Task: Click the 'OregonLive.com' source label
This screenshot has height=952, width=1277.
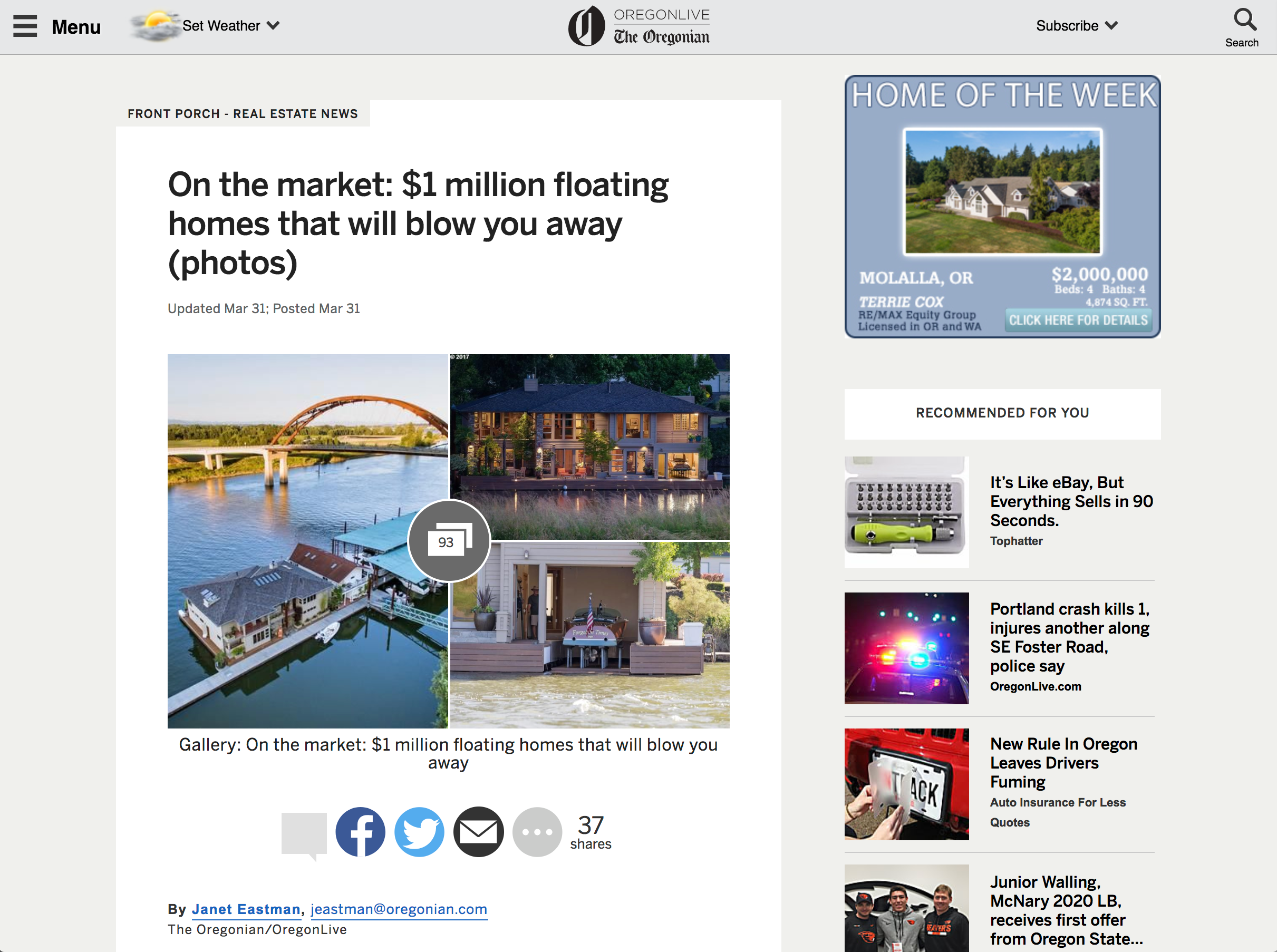Action: [1035, 686]
